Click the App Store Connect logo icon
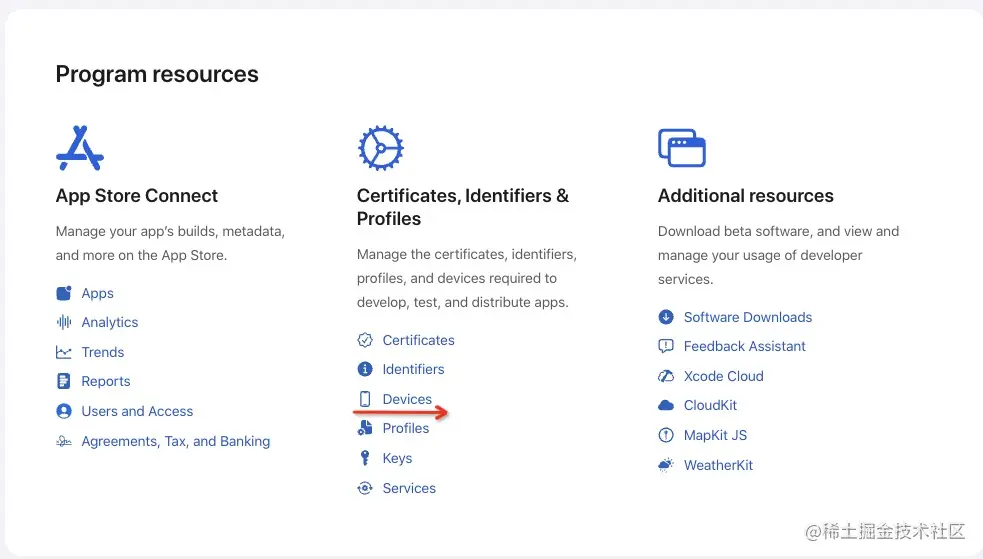The width and height of the screenshot is (983, 559). (x=80, y=148)
